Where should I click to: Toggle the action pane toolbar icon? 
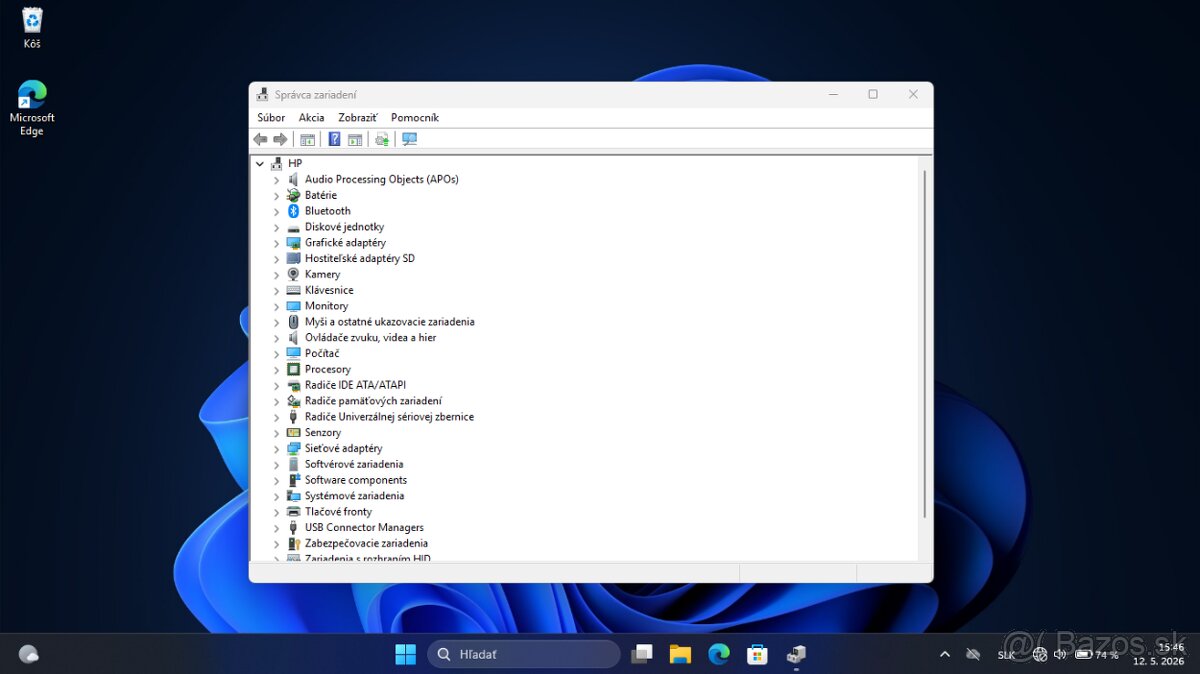coord(355,139)
